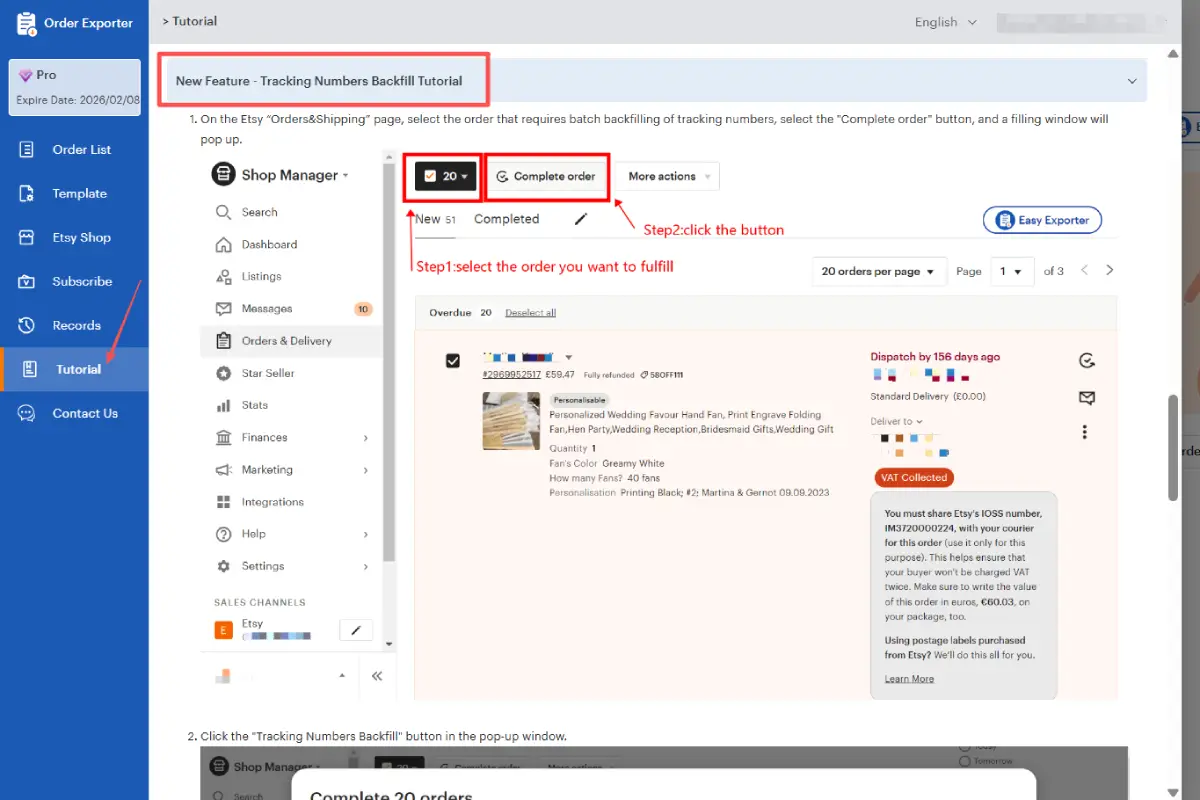Screen dimensions: 1200x800
Task: Click the New Feature tutorial header title
Action: pyautogui.click(x=319, y=81)
